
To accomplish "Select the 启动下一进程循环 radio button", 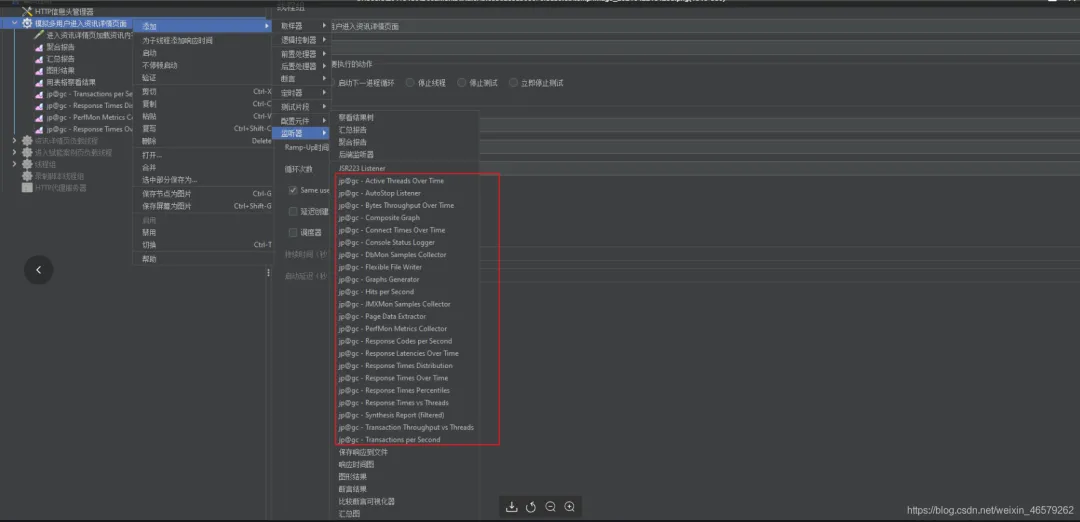I will (x=332, y=83).
